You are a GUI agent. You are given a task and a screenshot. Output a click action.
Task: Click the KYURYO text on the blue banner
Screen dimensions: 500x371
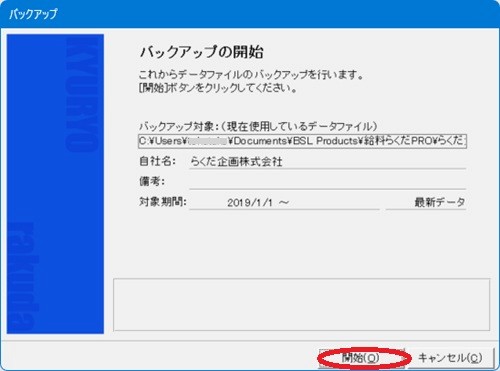coord(82,94)
